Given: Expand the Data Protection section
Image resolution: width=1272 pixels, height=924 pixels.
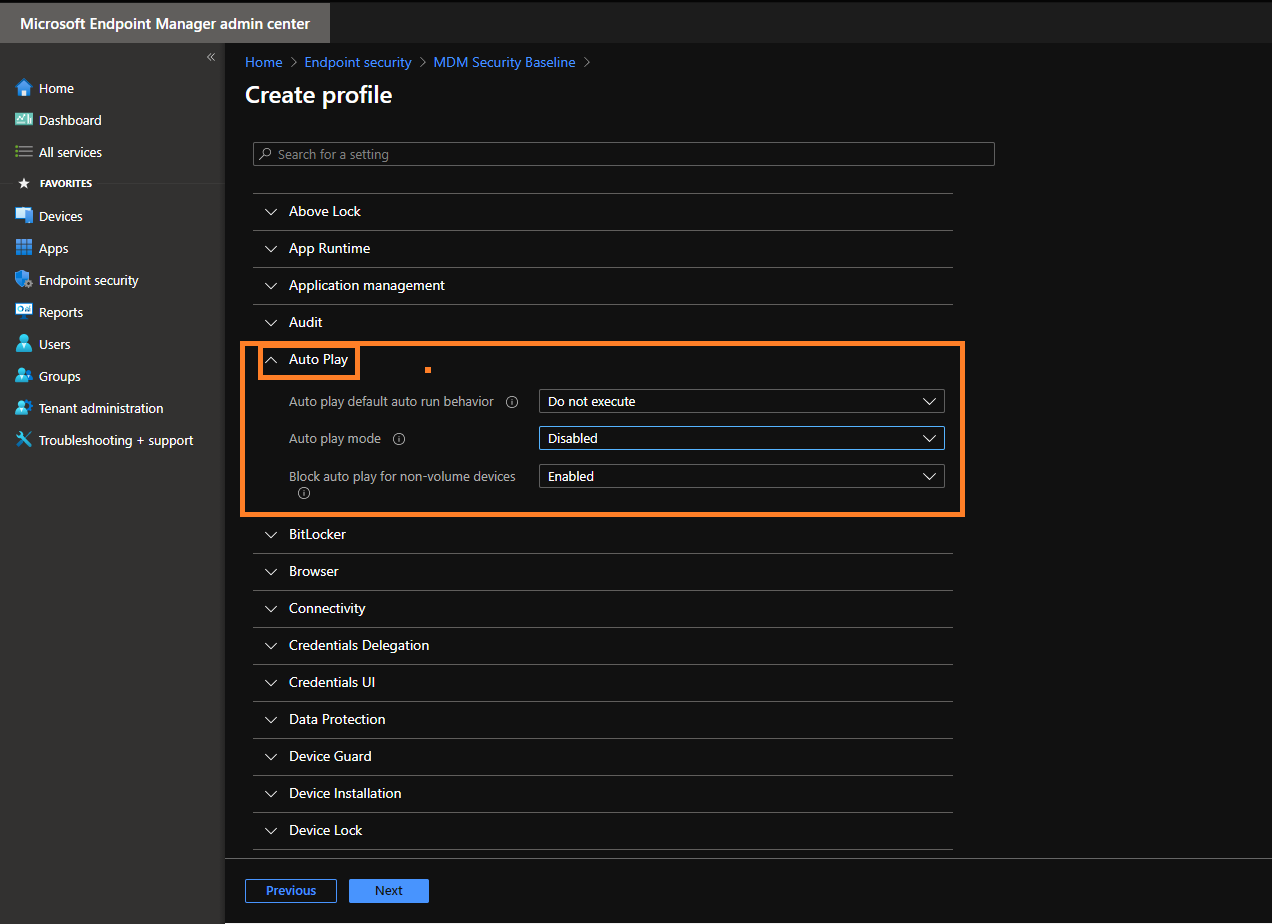Looking at the screenshot, I should (x=603, y=720).
